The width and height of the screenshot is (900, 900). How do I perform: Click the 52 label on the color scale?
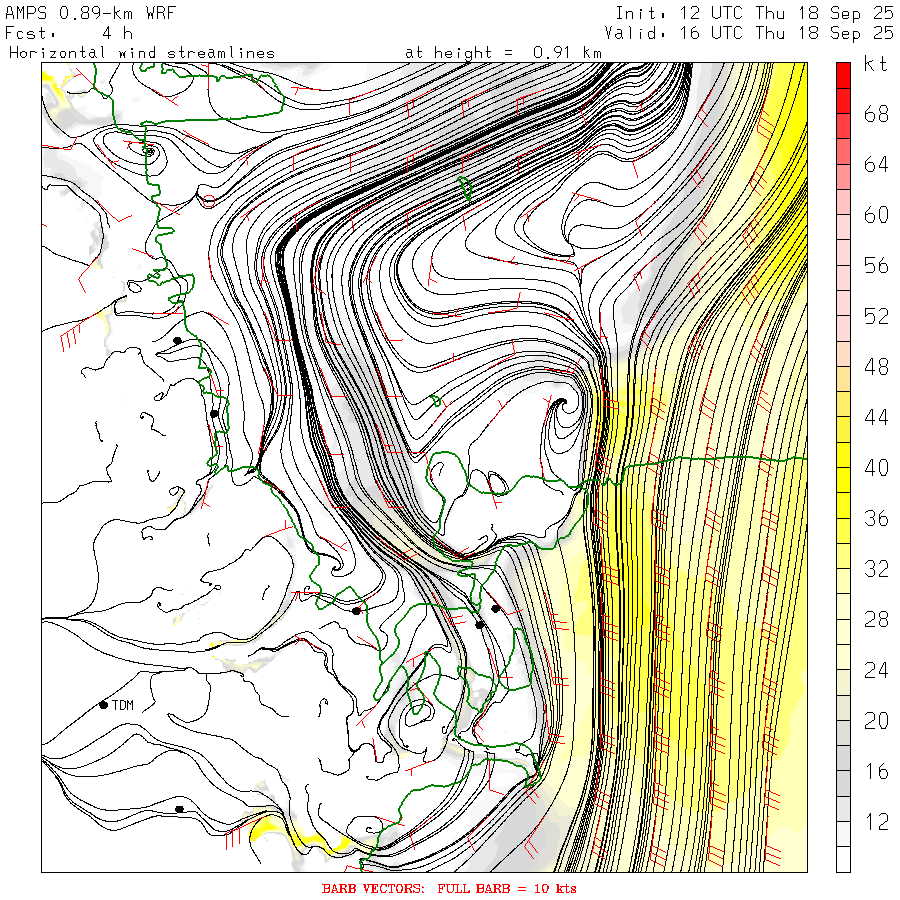tap(876, 316)
